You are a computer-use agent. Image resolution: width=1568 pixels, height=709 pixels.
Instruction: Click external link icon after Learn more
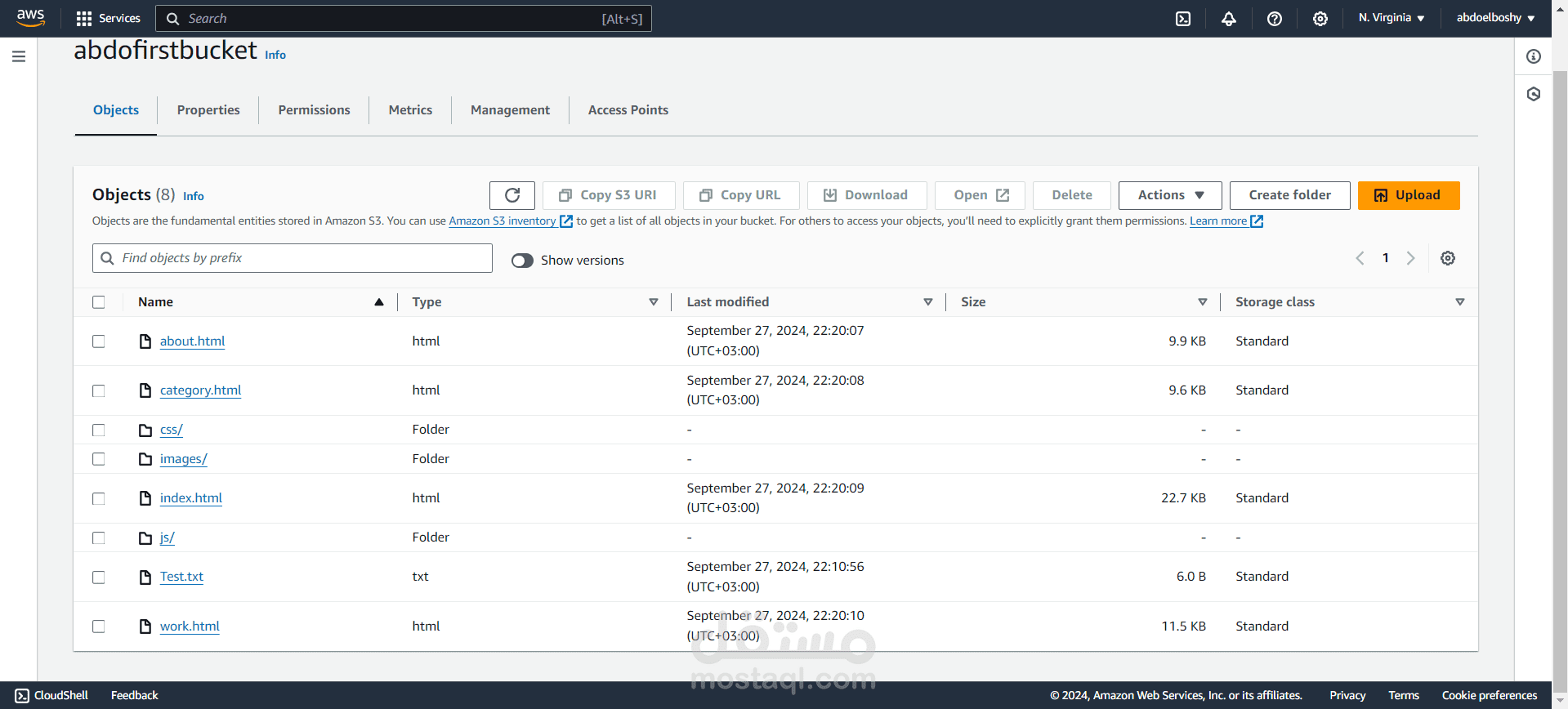tap(1257, 221)
